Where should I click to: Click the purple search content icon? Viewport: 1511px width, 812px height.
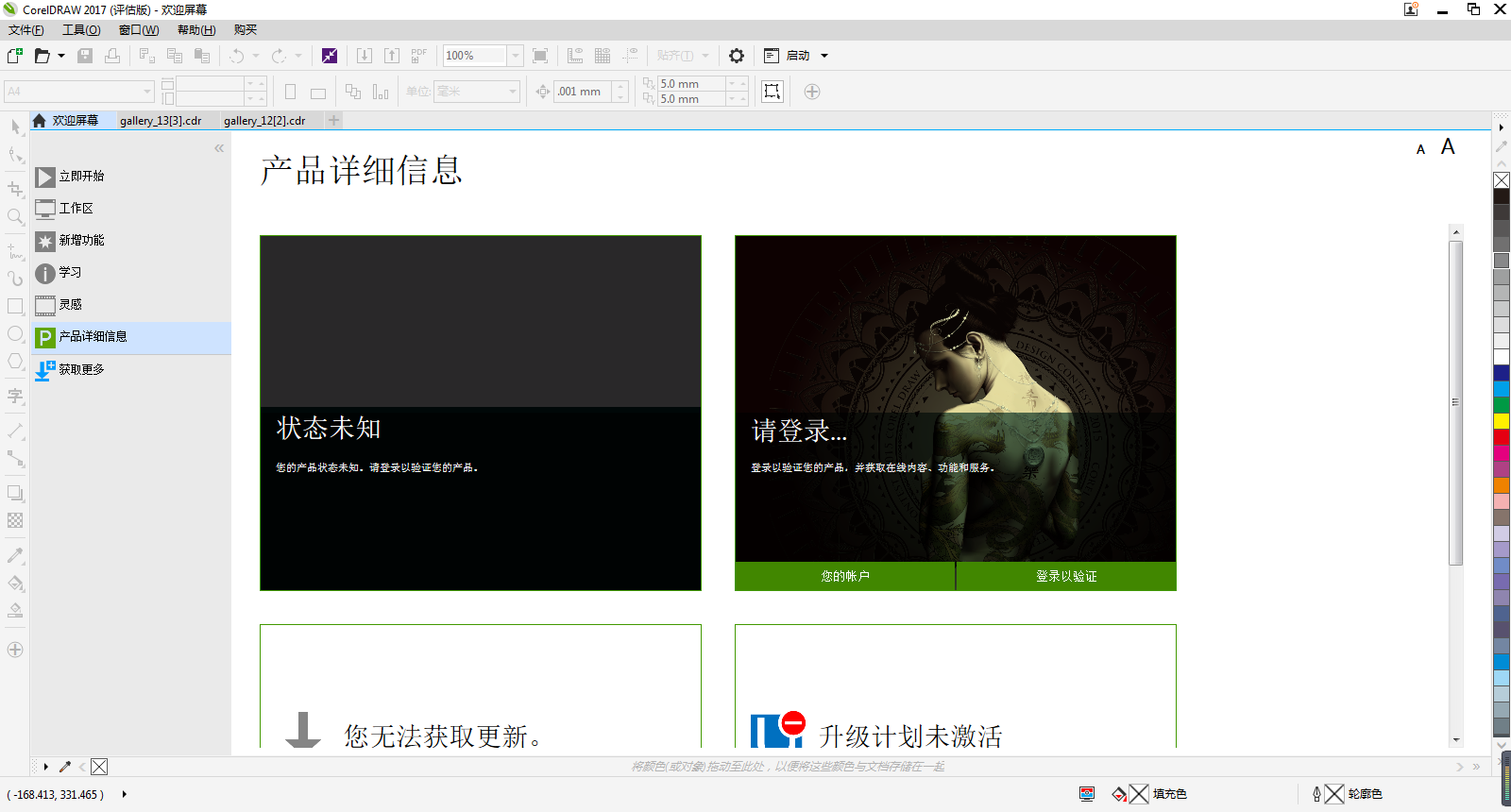(330, 56)
